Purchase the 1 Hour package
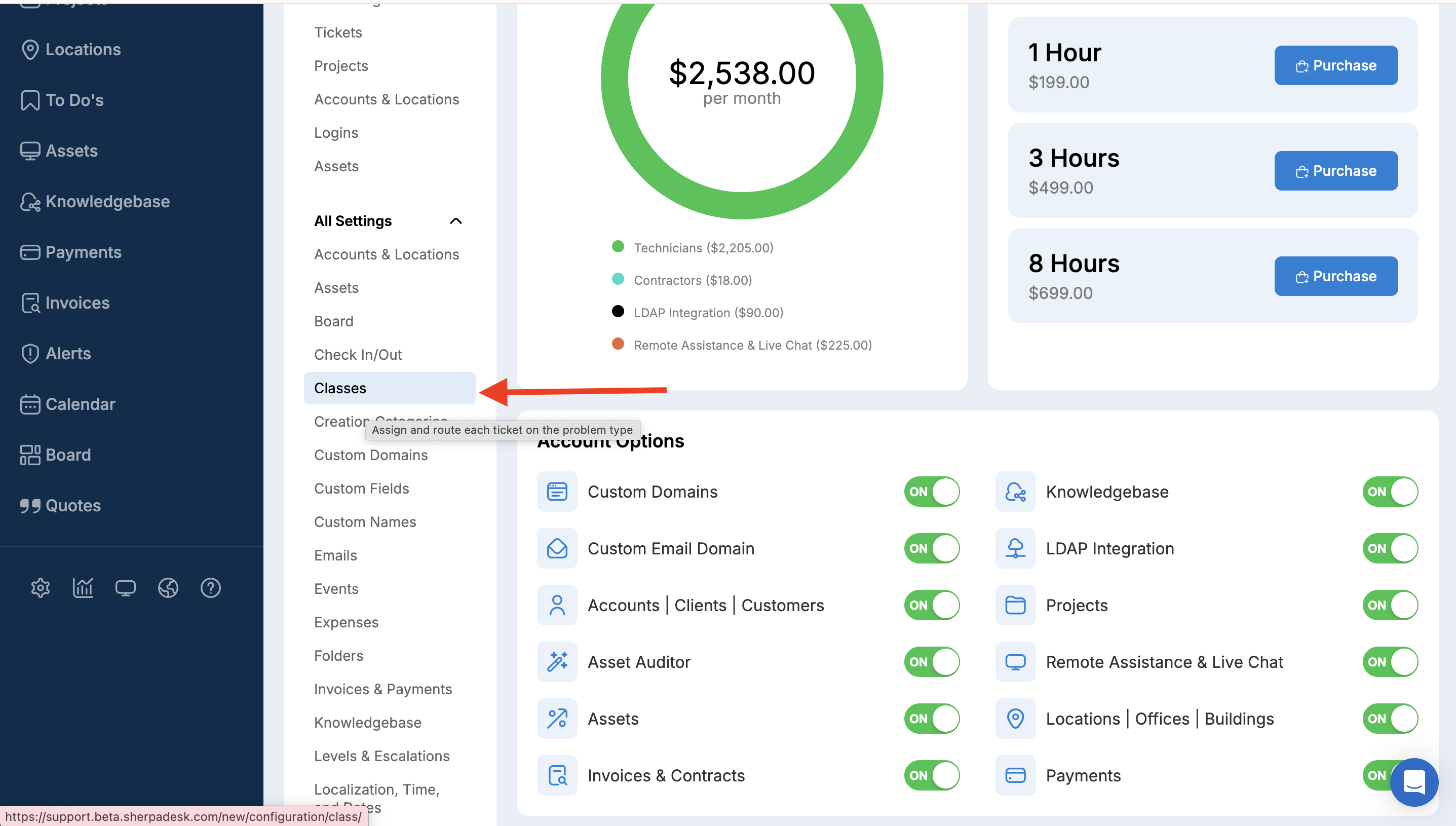This screenshot has width=1456, height=826. point(1336,65)
